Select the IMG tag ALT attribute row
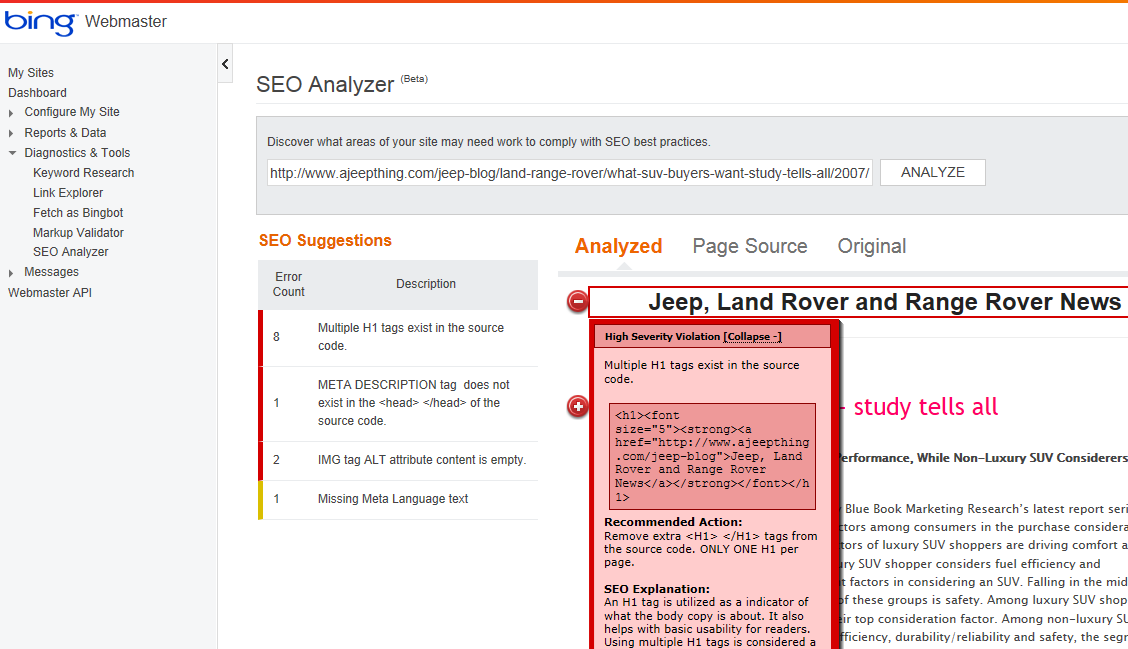This screenshot has width=1128, height=649. (x=398, y=460)
